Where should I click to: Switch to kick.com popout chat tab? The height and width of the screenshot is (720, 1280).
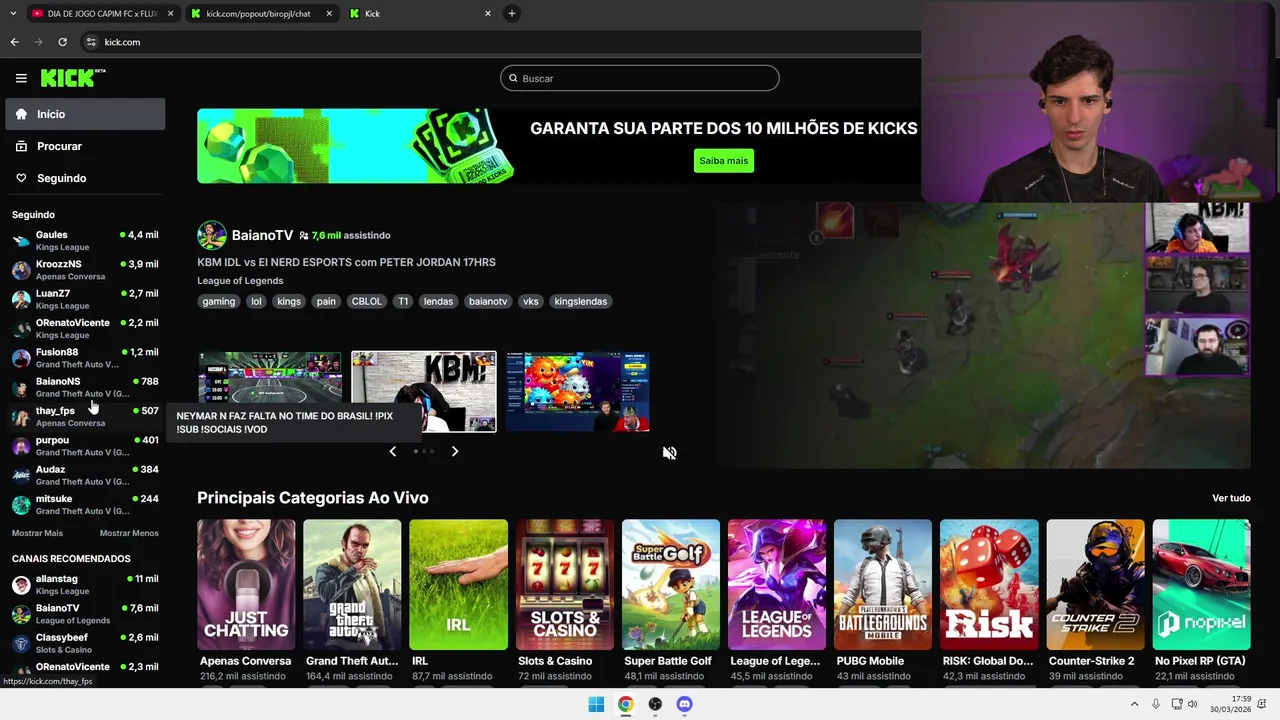[258, 14]
